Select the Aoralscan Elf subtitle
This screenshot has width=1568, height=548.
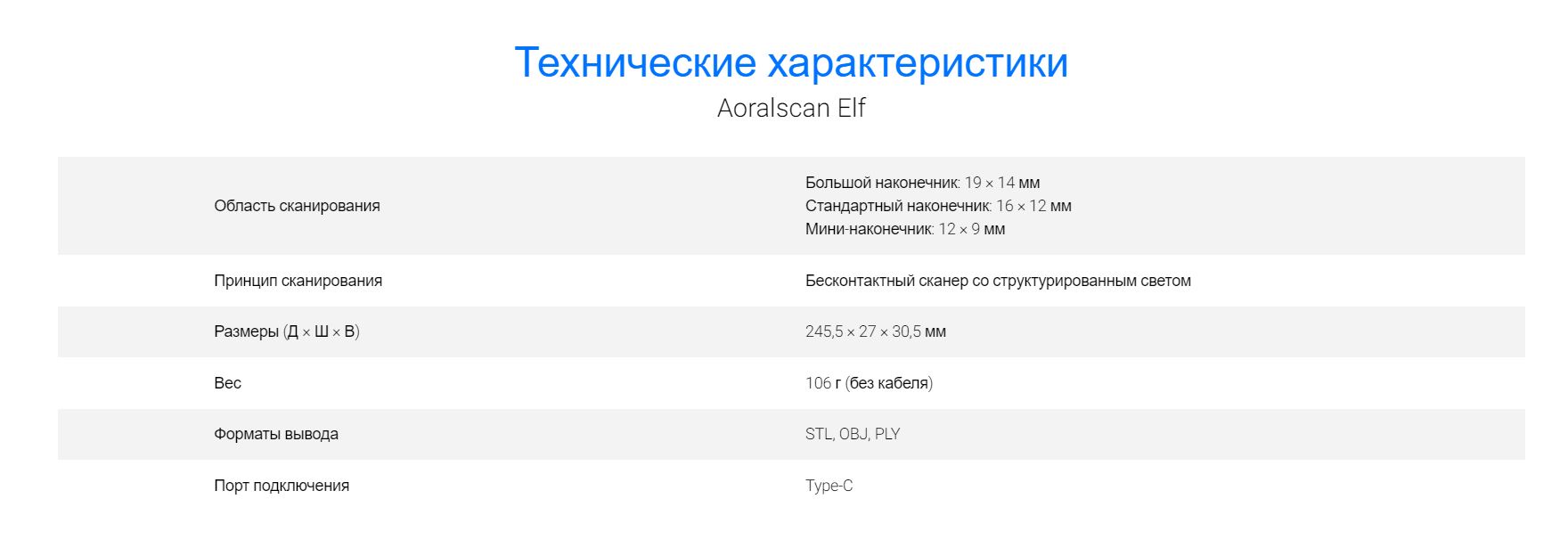tap(790, 108)
